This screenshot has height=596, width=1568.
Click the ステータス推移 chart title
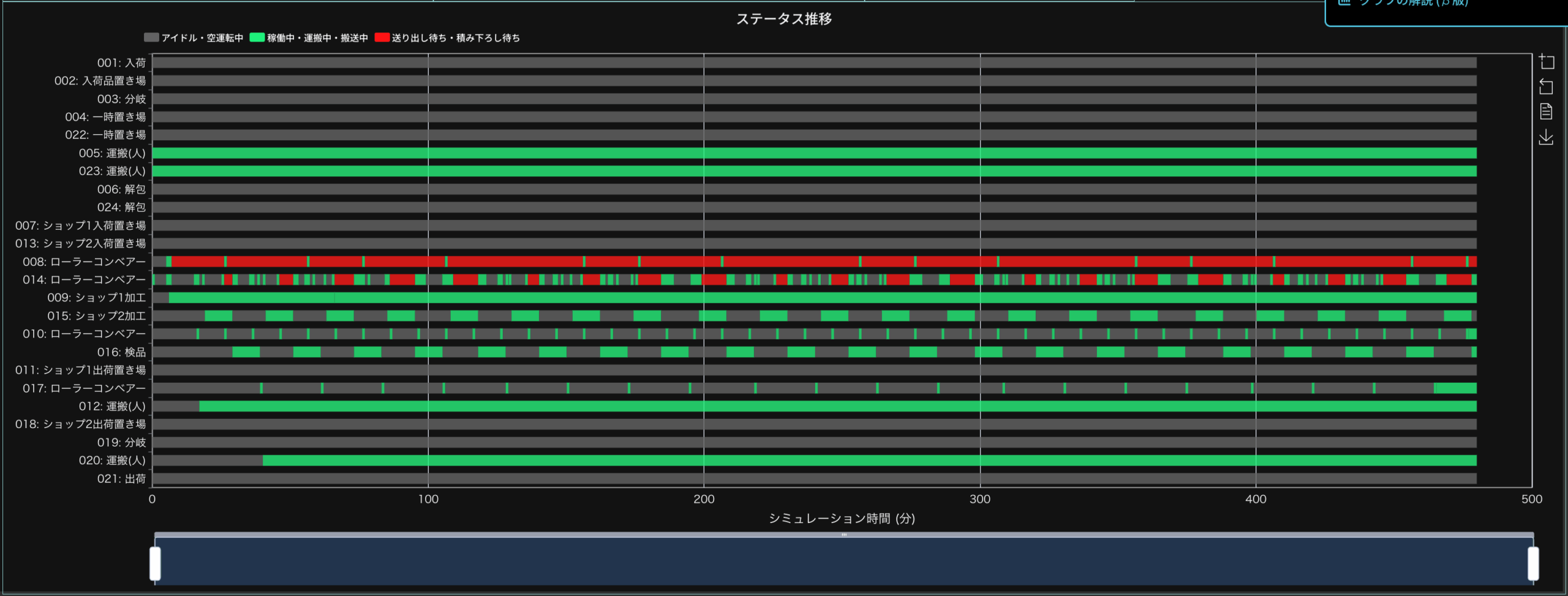click(783, 19)
